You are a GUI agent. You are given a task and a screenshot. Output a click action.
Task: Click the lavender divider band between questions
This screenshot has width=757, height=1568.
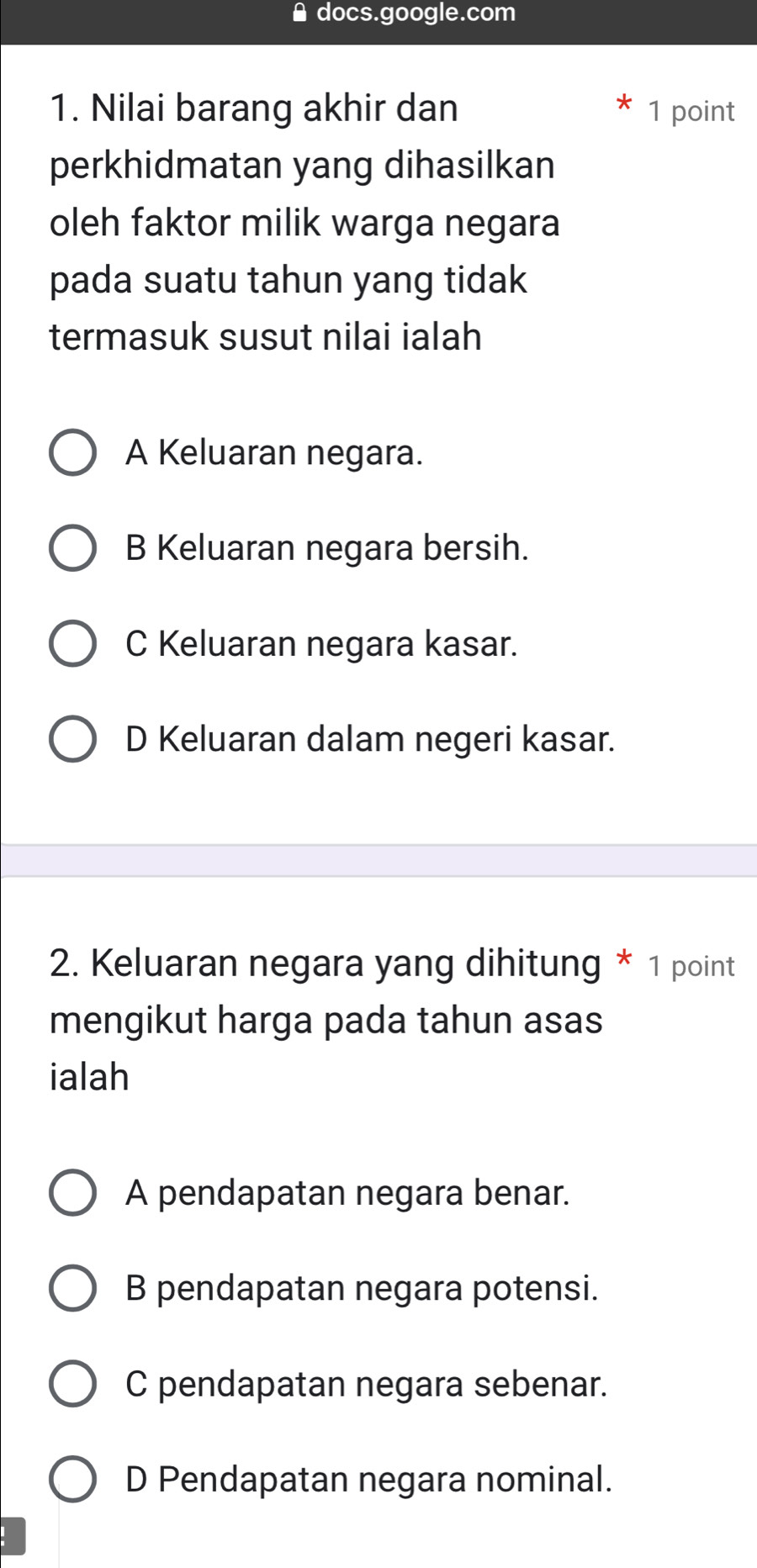pyautogui.click(x=378, y=860)
